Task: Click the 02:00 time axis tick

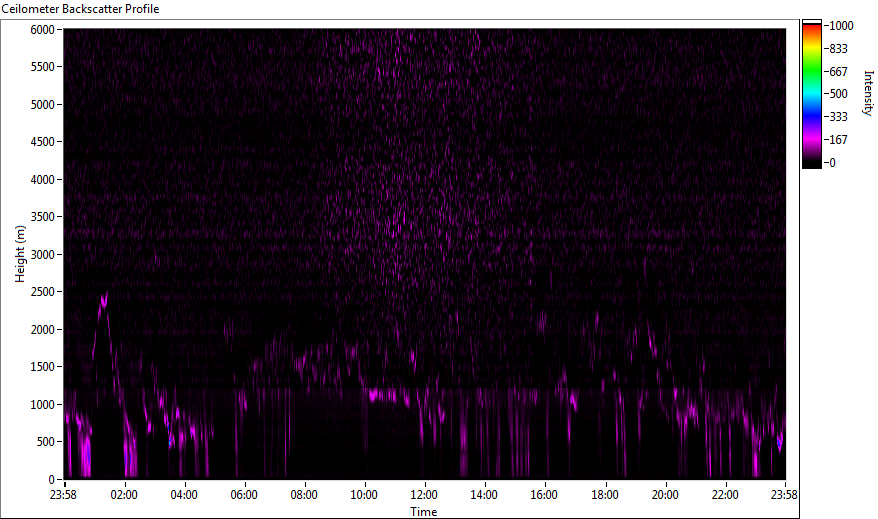Action: click(x=124, y=495)
